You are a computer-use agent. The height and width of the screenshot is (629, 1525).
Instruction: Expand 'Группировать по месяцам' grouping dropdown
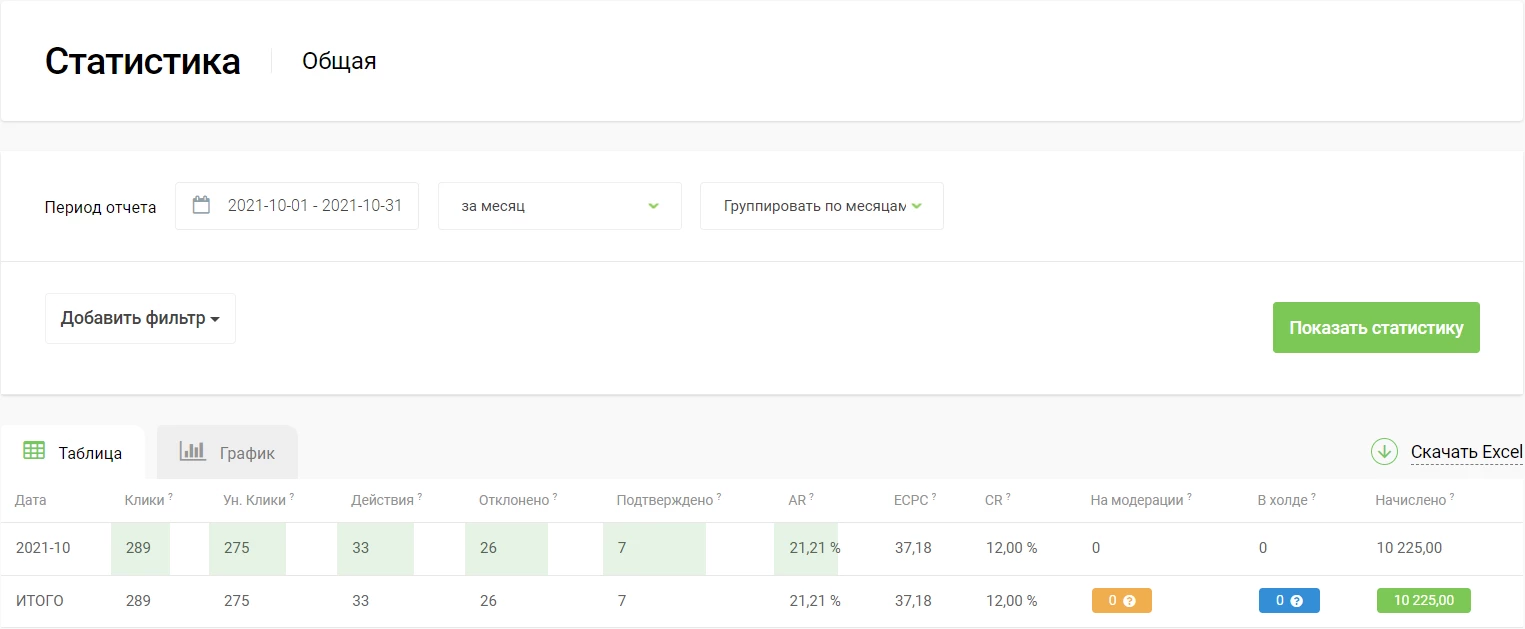tap(822, 206)
